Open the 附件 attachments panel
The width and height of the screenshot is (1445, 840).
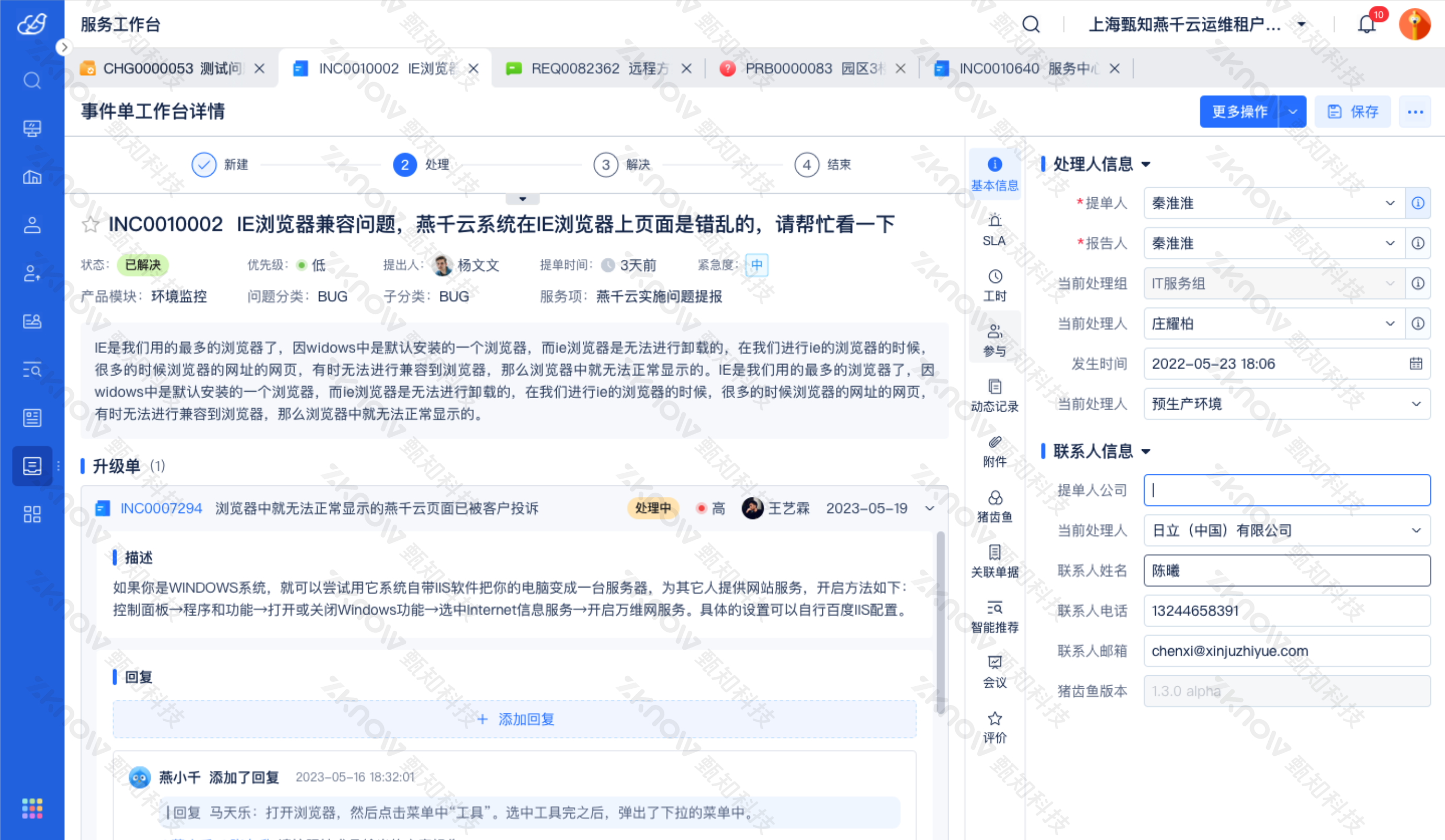[x=995, y=451]
